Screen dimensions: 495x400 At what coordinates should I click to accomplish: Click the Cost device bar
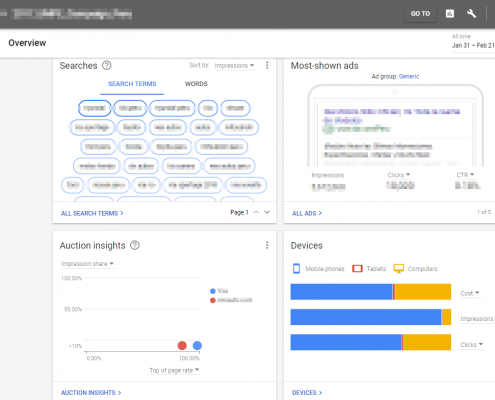tap(371, 292)
